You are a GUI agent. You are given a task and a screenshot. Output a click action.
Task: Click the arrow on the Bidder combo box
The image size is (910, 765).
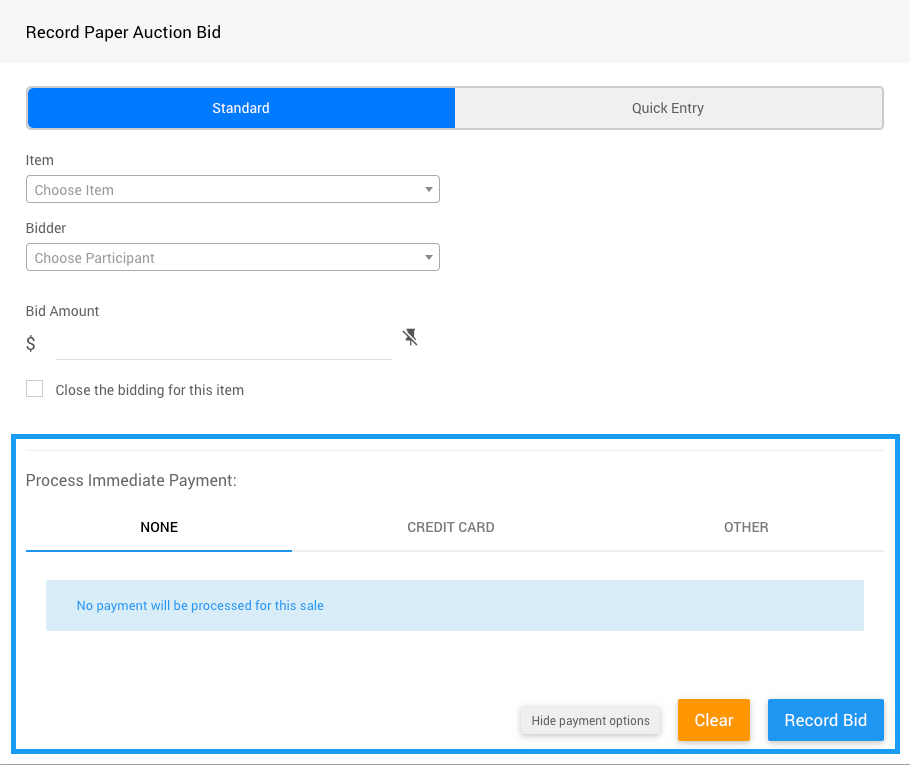[428, 258]
